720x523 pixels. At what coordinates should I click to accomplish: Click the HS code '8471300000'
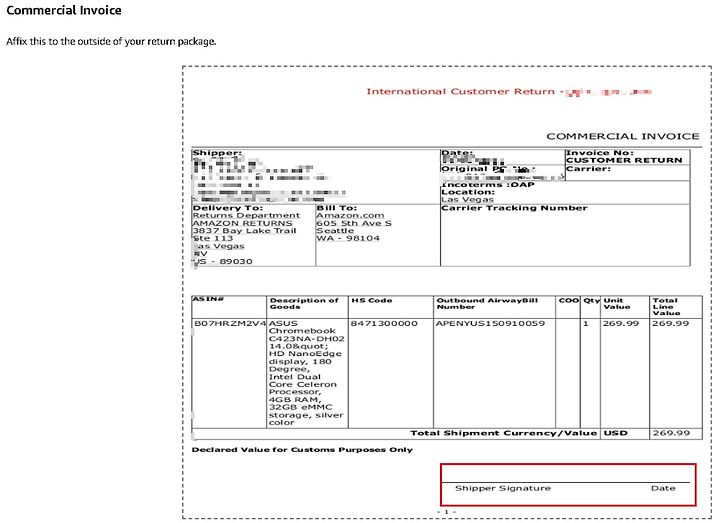coord(384,323)
